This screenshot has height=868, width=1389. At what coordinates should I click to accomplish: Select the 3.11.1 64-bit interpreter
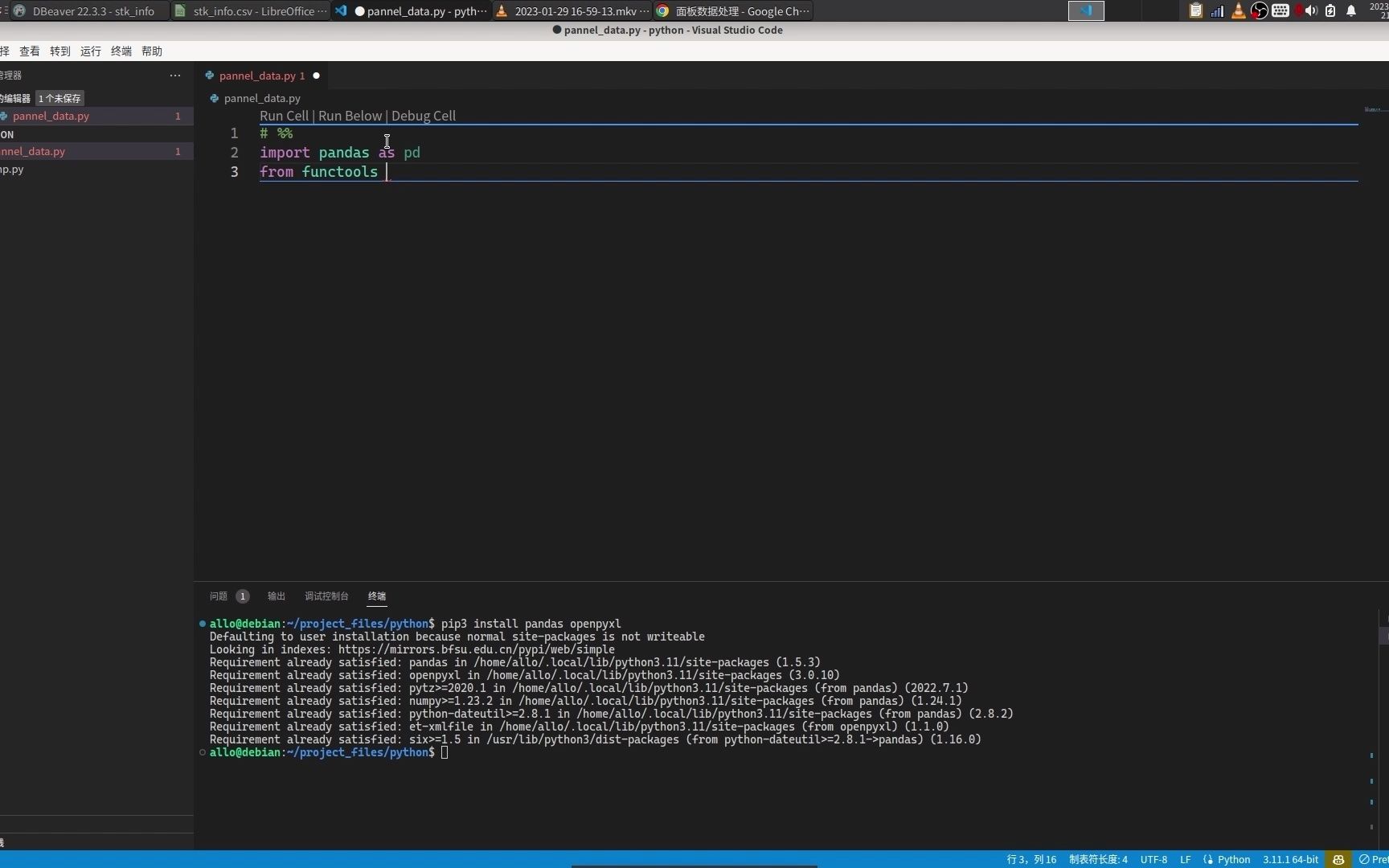pyautogui.click(x=1290, y=859)
